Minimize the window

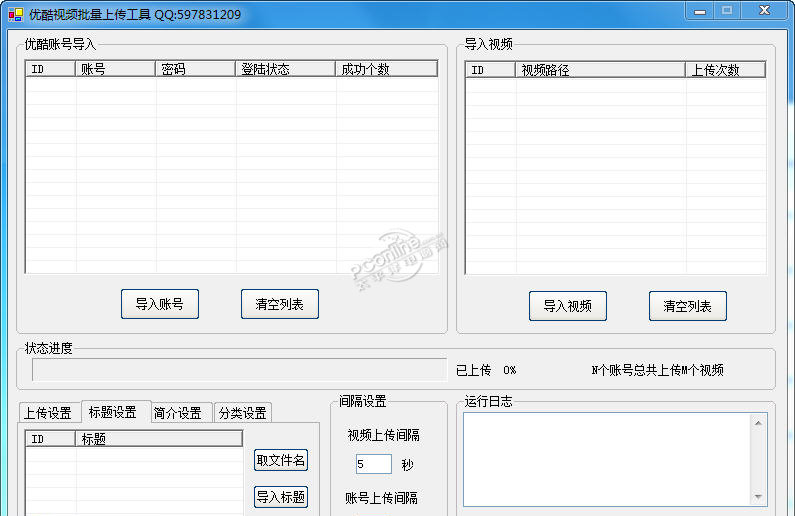700,11
